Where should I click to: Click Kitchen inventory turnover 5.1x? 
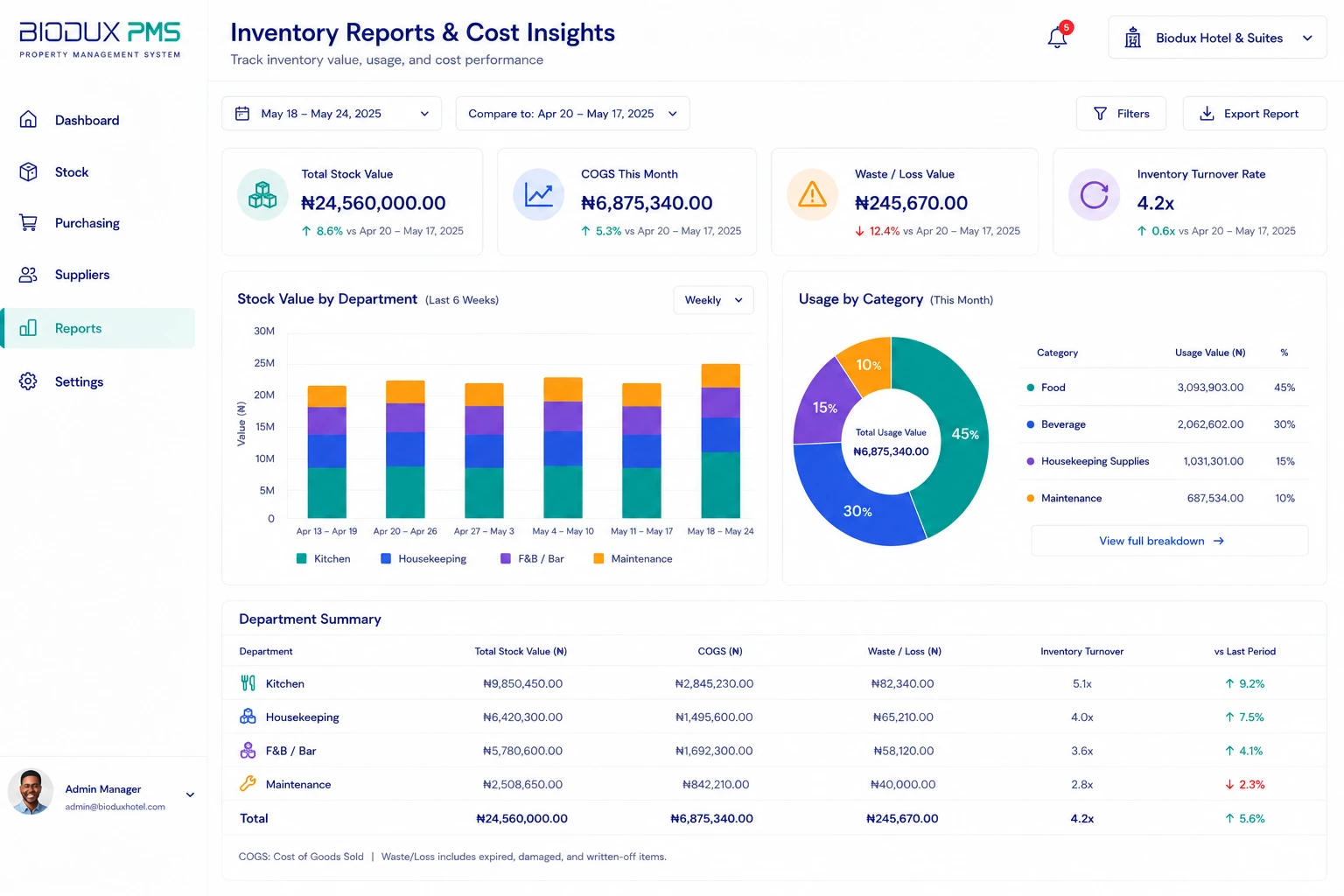tap(1081, 683)
